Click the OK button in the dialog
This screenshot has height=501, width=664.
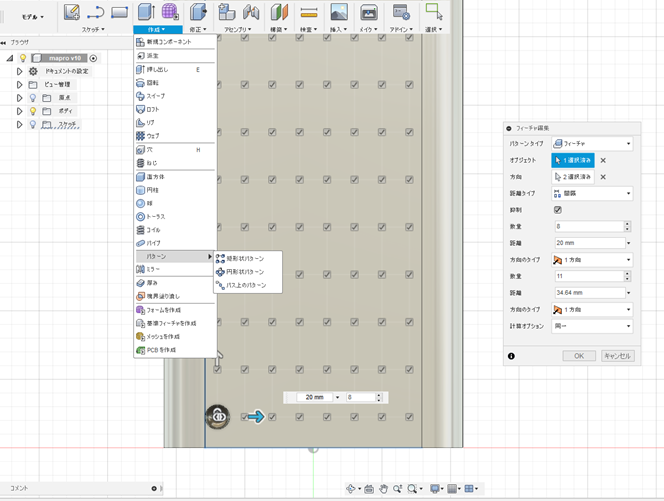point(579,356)
